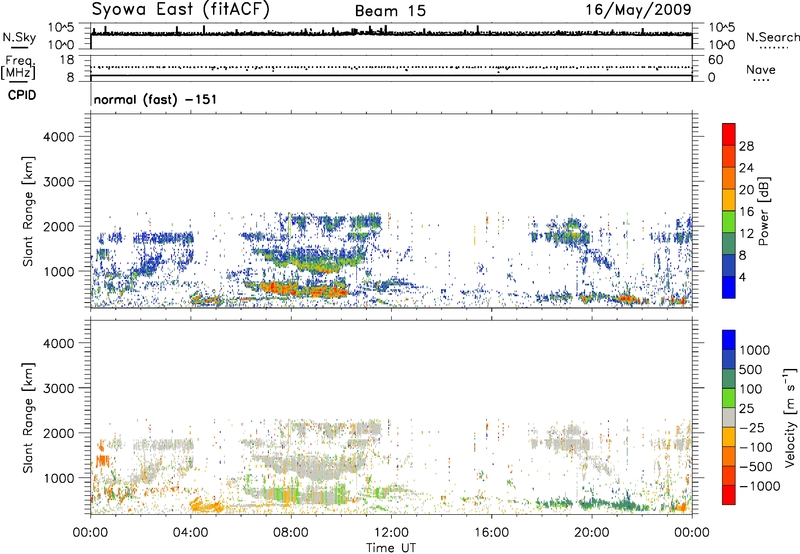Click Power colorbar segment between 16 and 20
Viewport: 800px width, 554px height.
(x=729, y=200)
